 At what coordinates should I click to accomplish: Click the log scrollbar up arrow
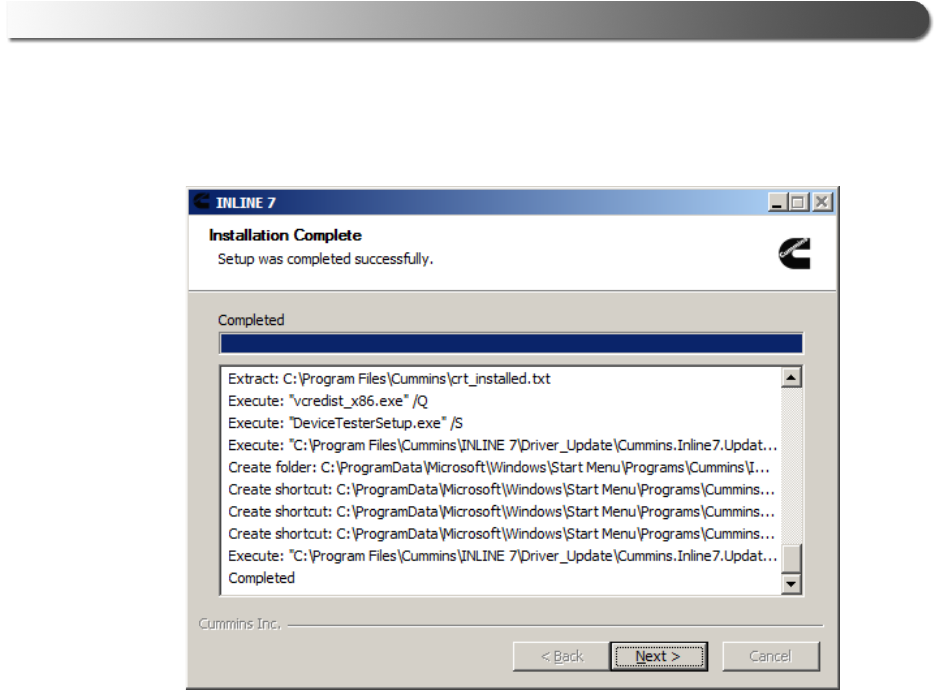791,377
